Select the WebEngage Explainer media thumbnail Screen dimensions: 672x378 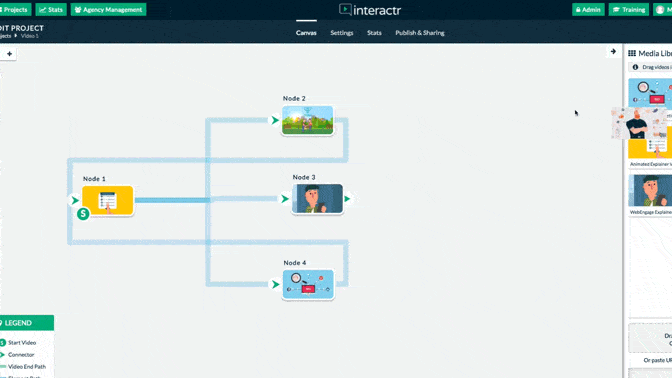[650, 191]
